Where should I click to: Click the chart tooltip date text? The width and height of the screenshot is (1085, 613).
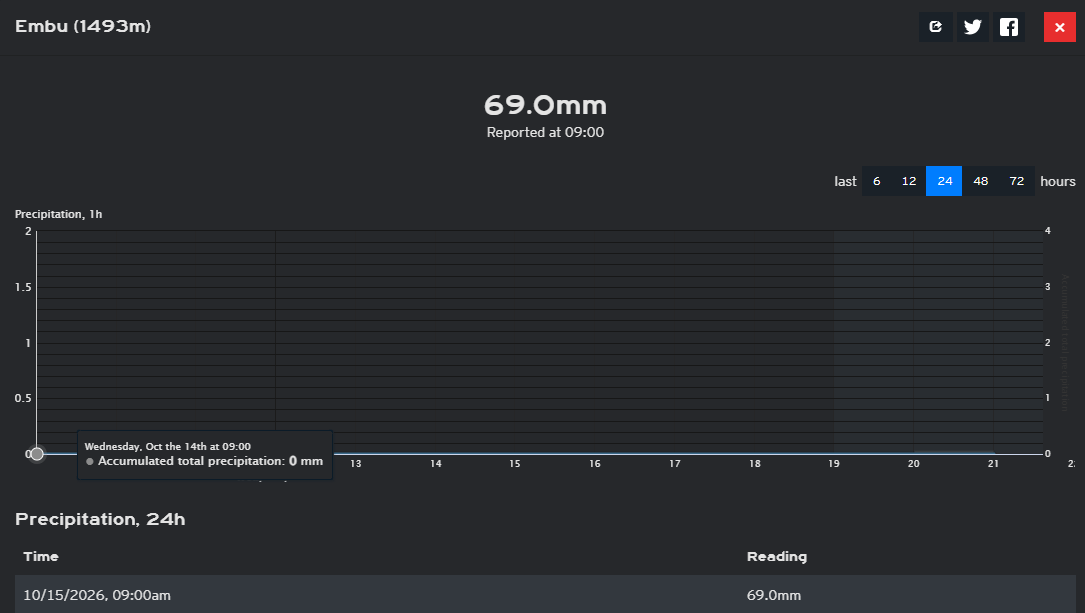click(x=167, y=447)
